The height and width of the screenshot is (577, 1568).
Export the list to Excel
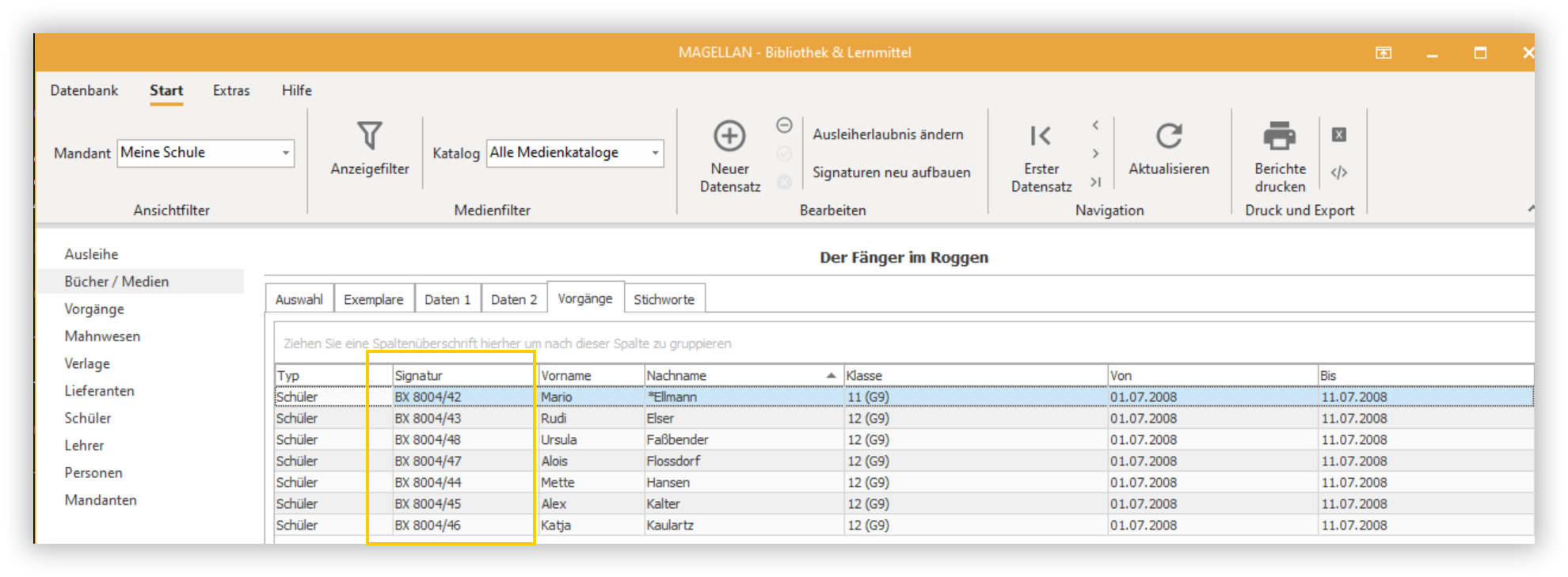point(1339,135)
